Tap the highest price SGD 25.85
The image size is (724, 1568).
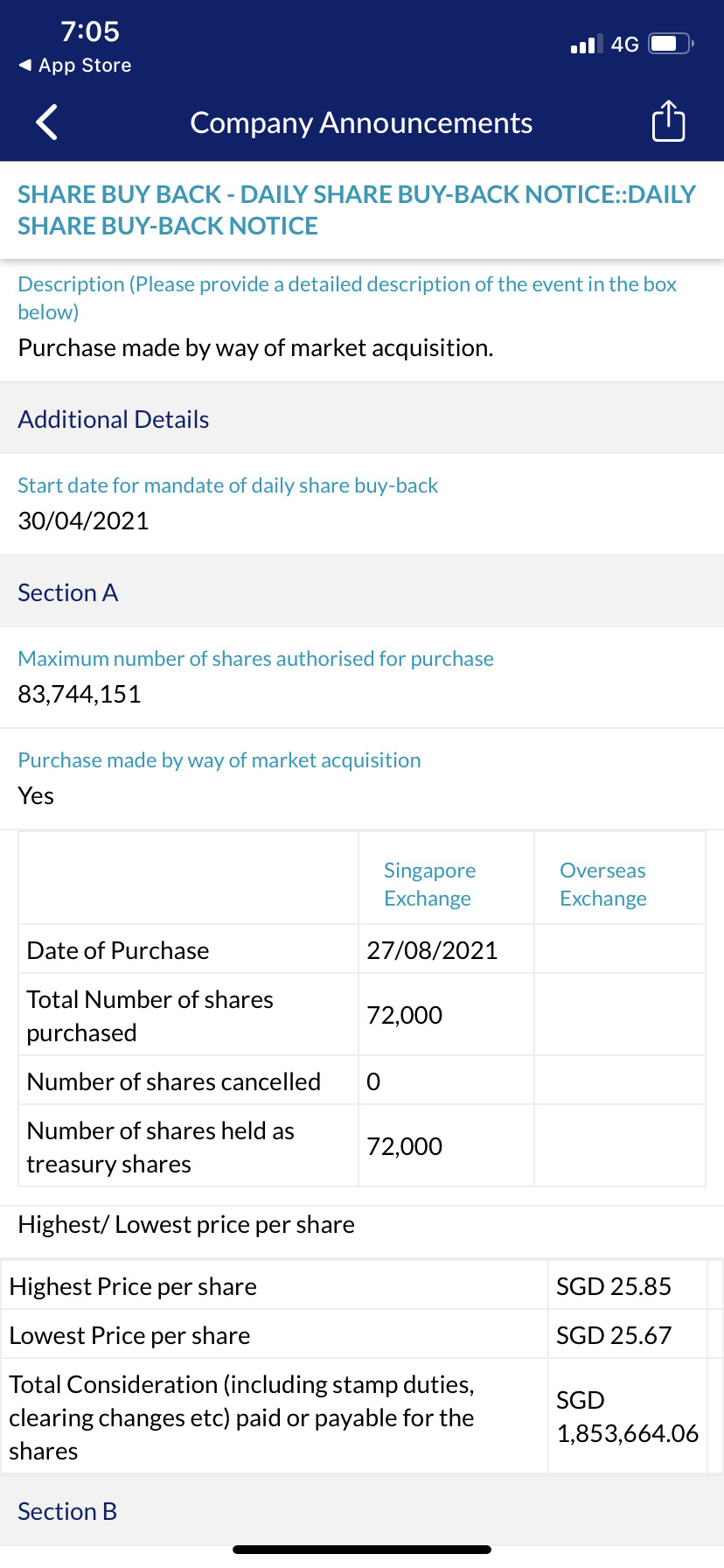614,1286
